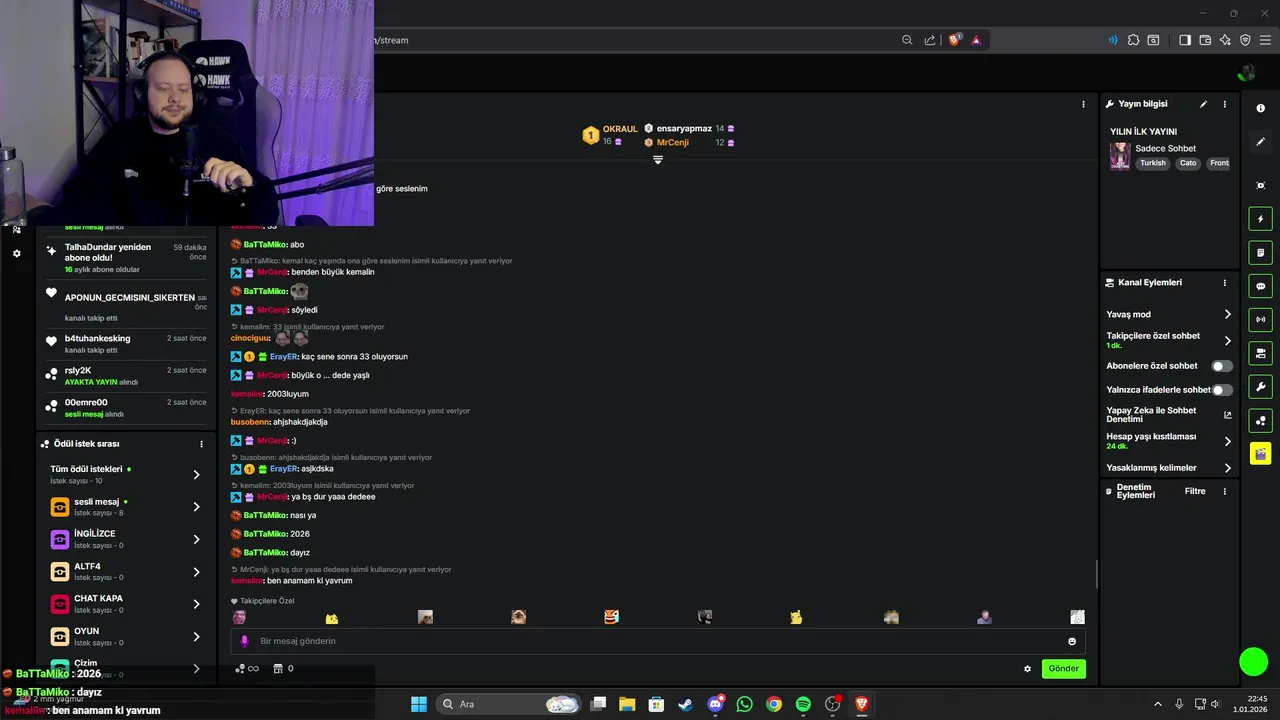Viewport: 1280px width, 720px height.
Task: Open Windows Start button
Action: click(419, 704)
